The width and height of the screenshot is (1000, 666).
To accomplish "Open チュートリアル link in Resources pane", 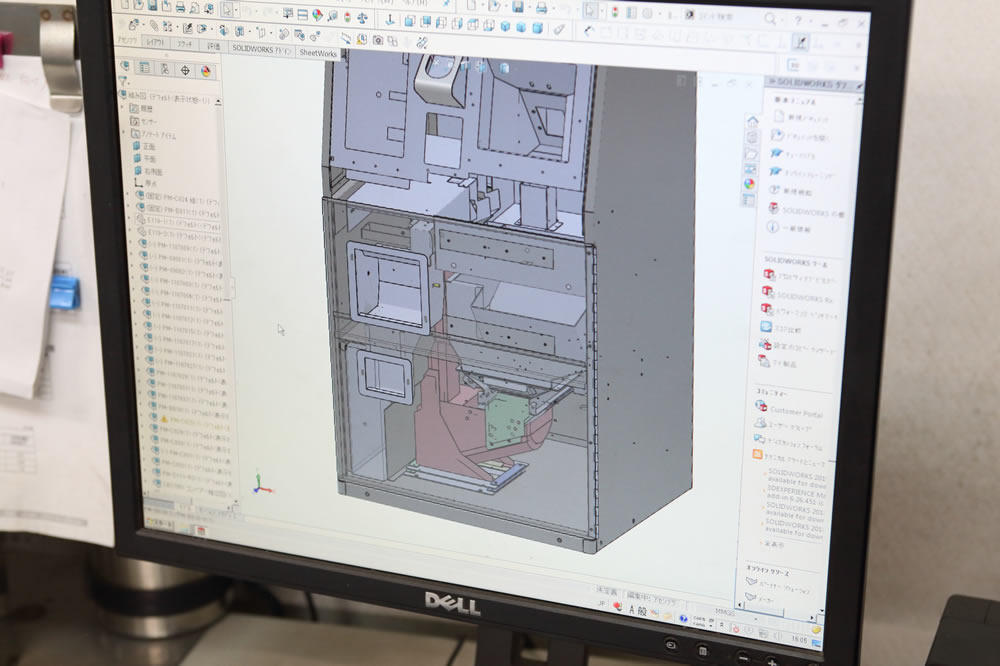I will (x=793, y=154).
